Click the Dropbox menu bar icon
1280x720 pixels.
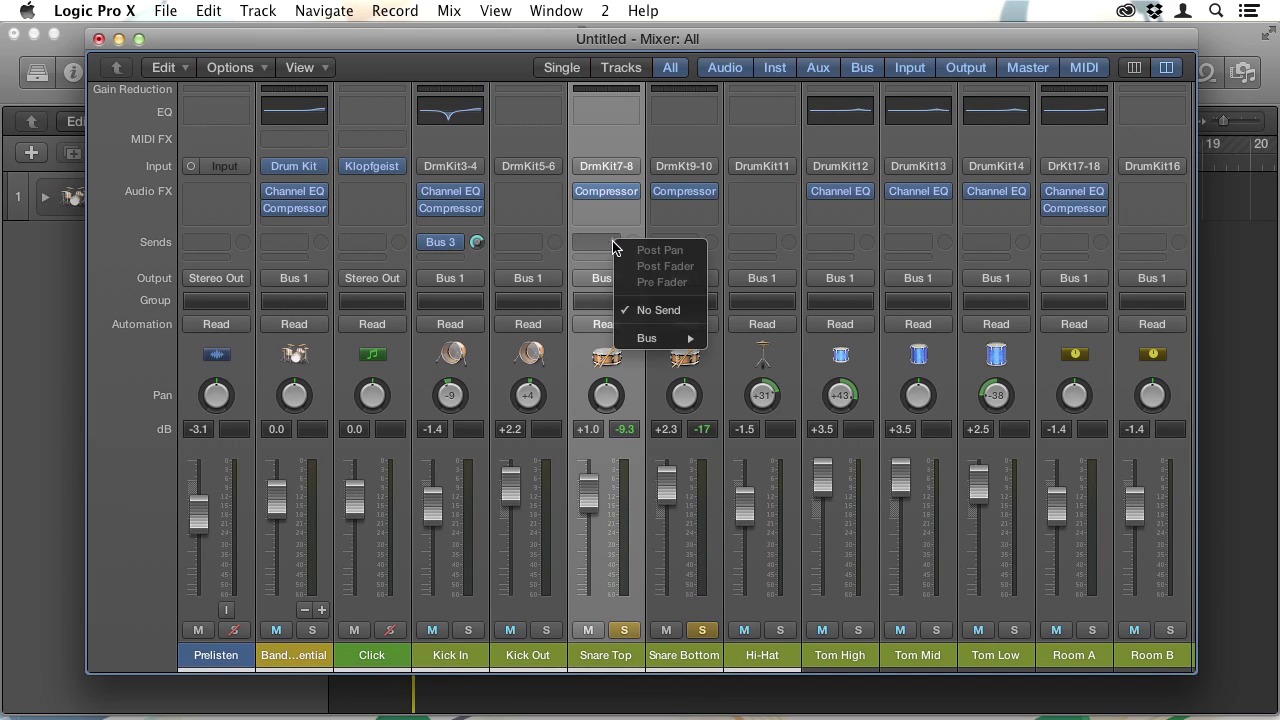(x=1155, y=11)
